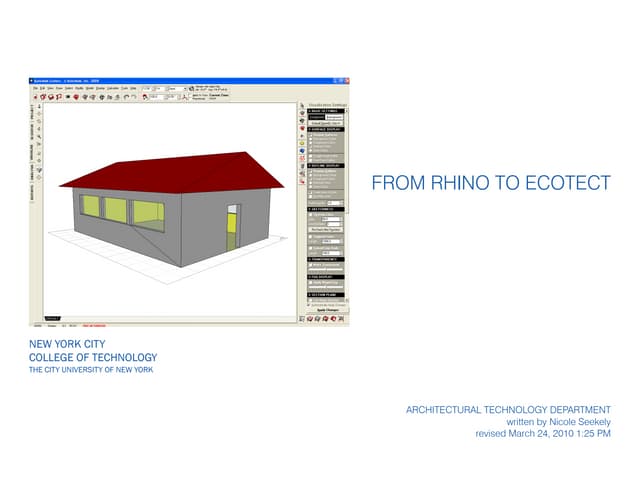Click the View/OpenGL Setup button
This screenshot has height=495, width=640.
click(328, 123)
